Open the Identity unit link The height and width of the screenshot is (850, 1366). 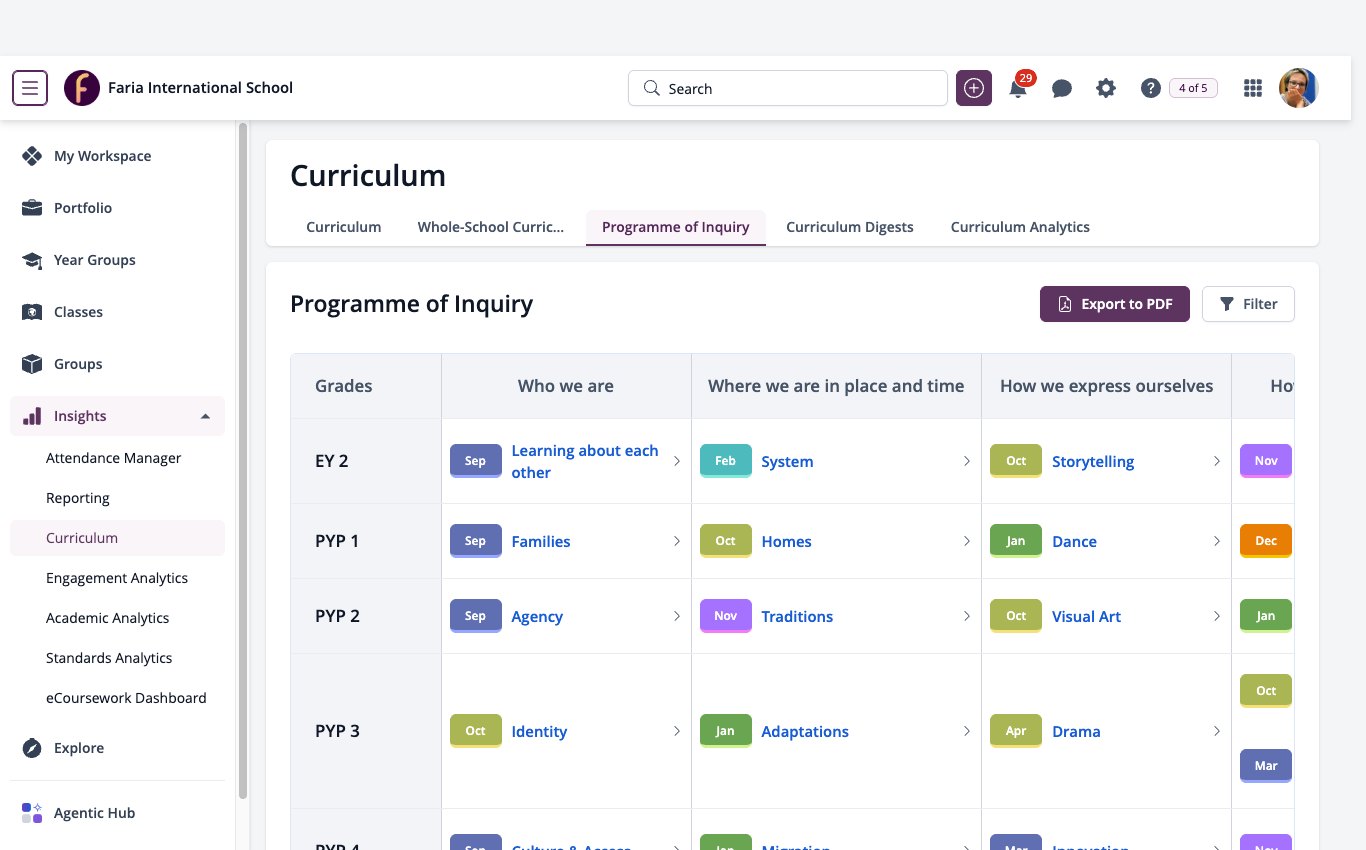pos(539,731)
